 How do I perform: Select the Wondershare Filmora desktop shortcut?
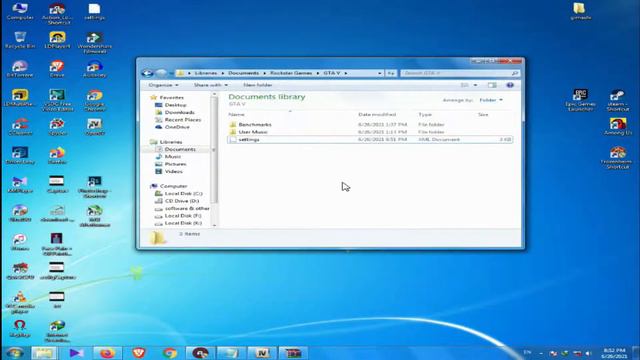(94, 42)
